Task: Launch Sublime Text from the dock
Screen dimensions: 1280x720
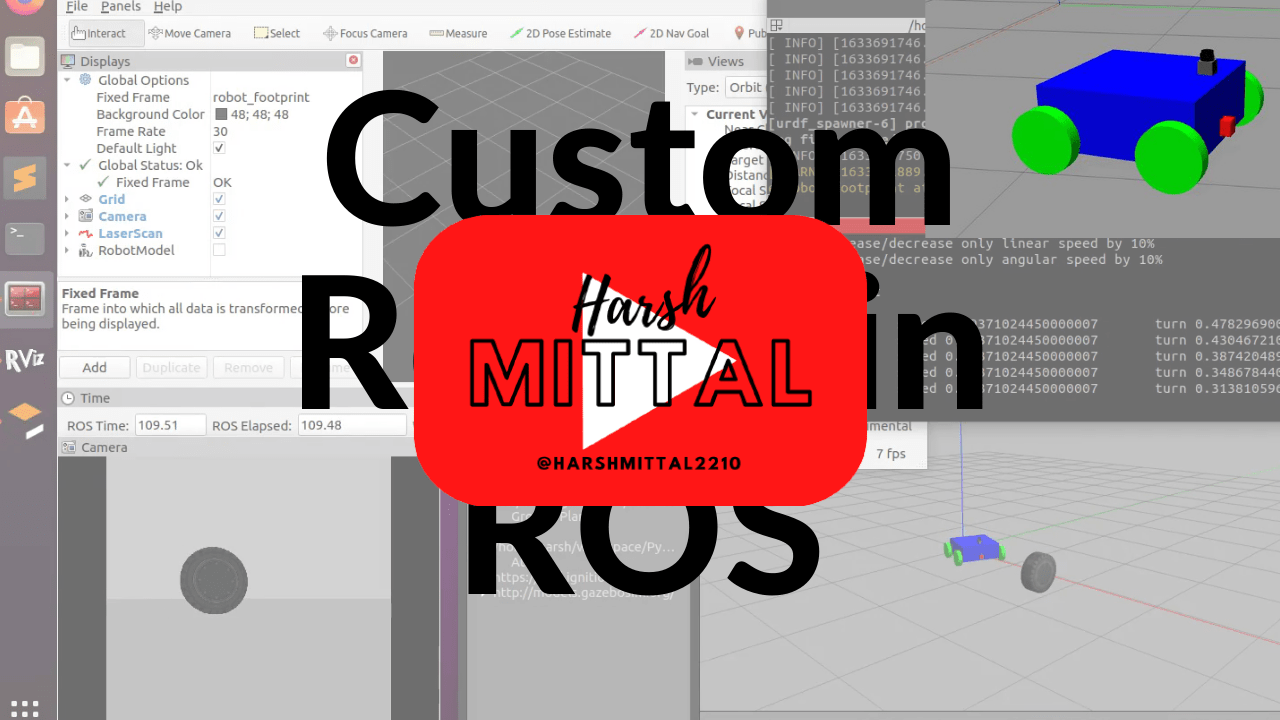Action: 25,179
